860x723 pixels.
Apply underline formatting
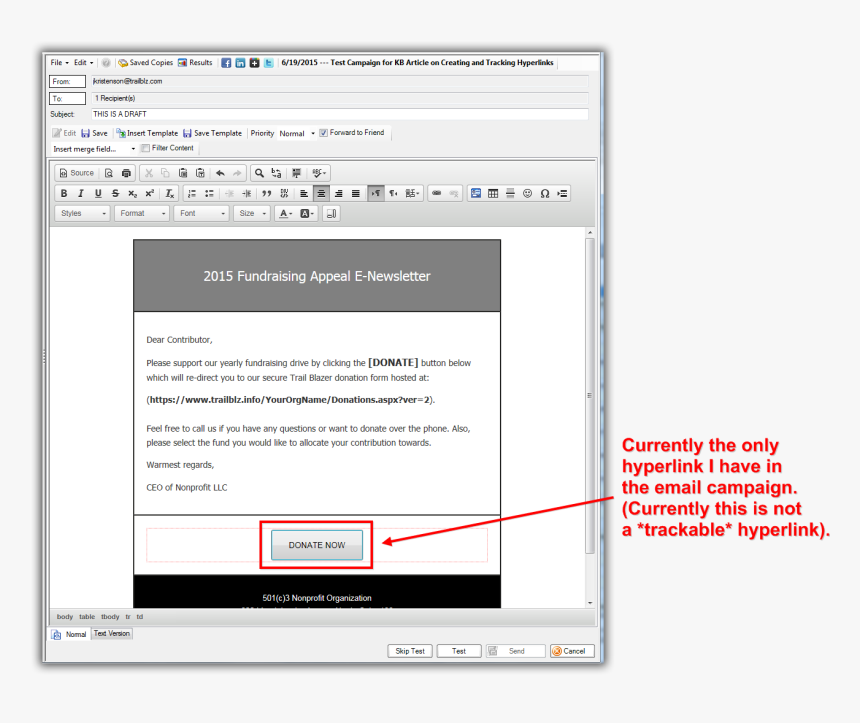tap(97, 193)
